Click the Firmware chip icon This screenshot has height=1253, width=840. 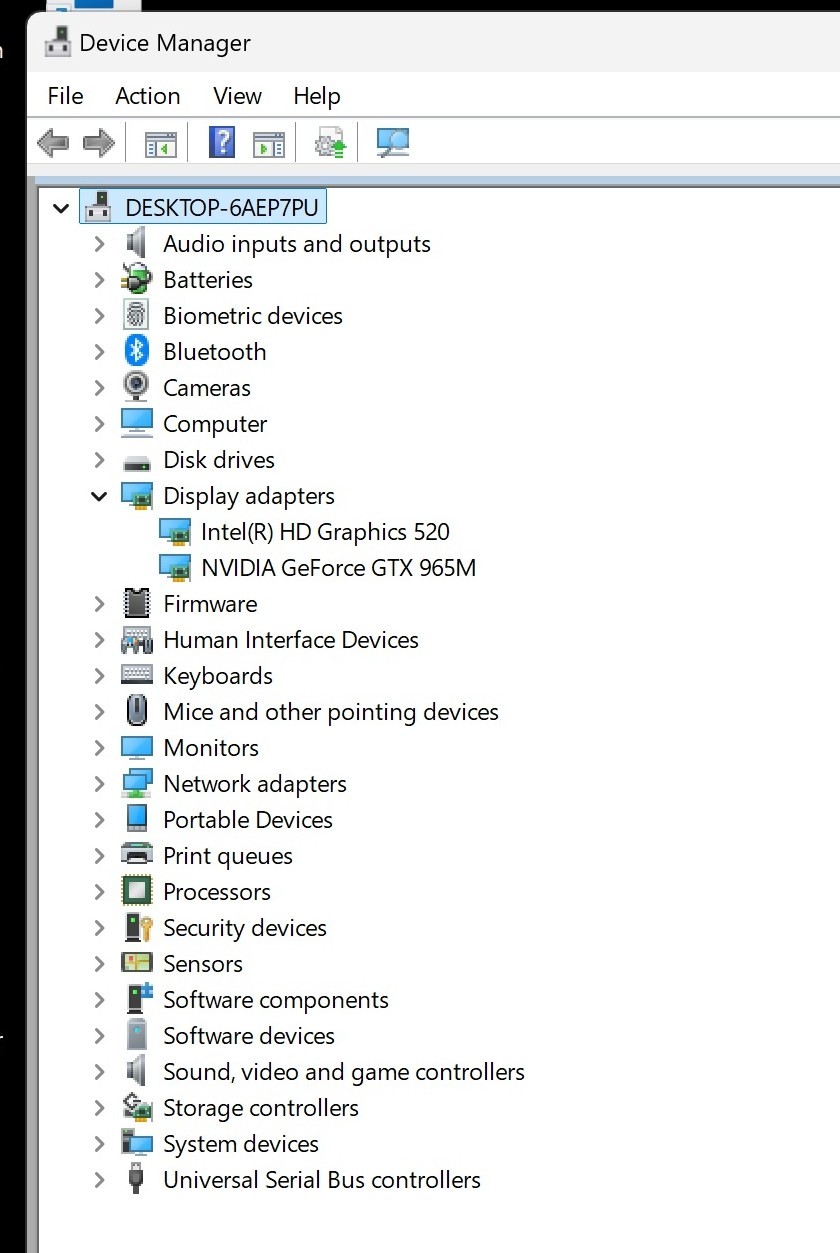coord(137,603)
